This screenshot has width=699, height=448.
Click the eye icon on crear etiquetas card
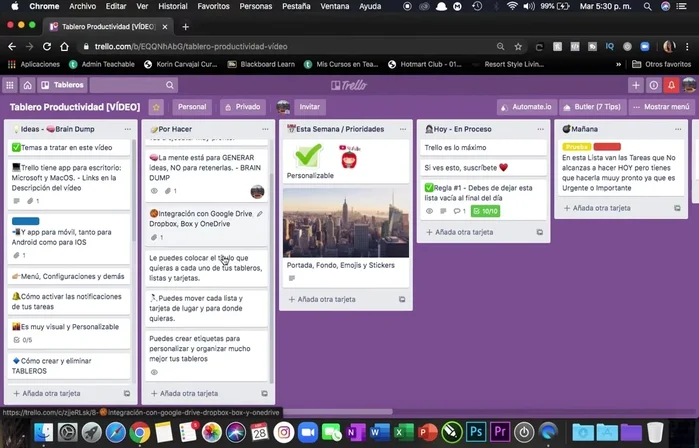pos(154,373)
